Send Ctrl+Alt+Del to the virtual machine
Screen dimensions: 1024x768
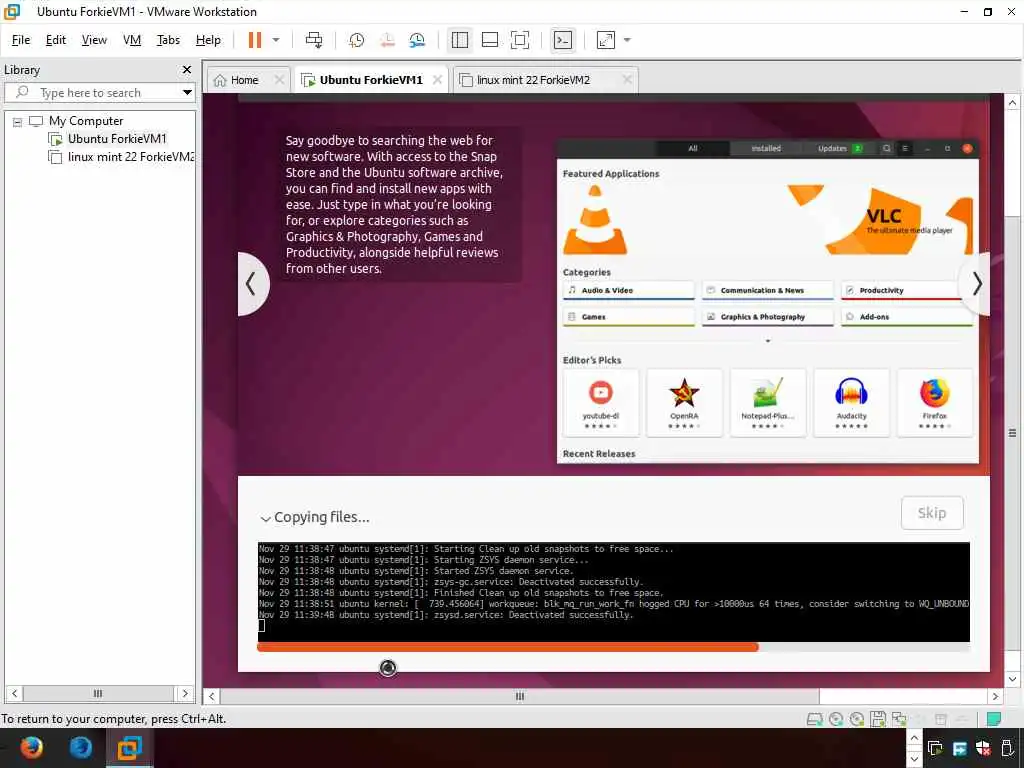click(314, 40)
